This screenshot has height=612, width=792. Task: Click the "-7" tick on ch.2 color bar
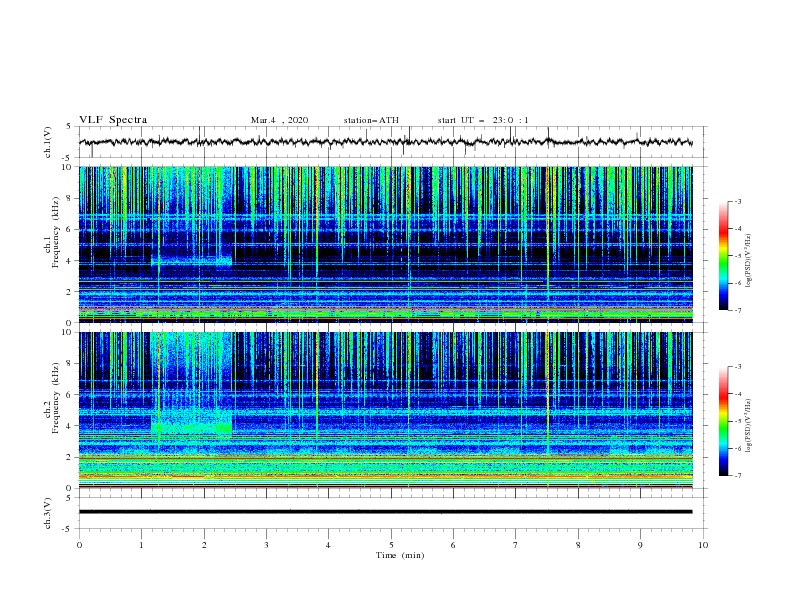[x=737, y=476]
